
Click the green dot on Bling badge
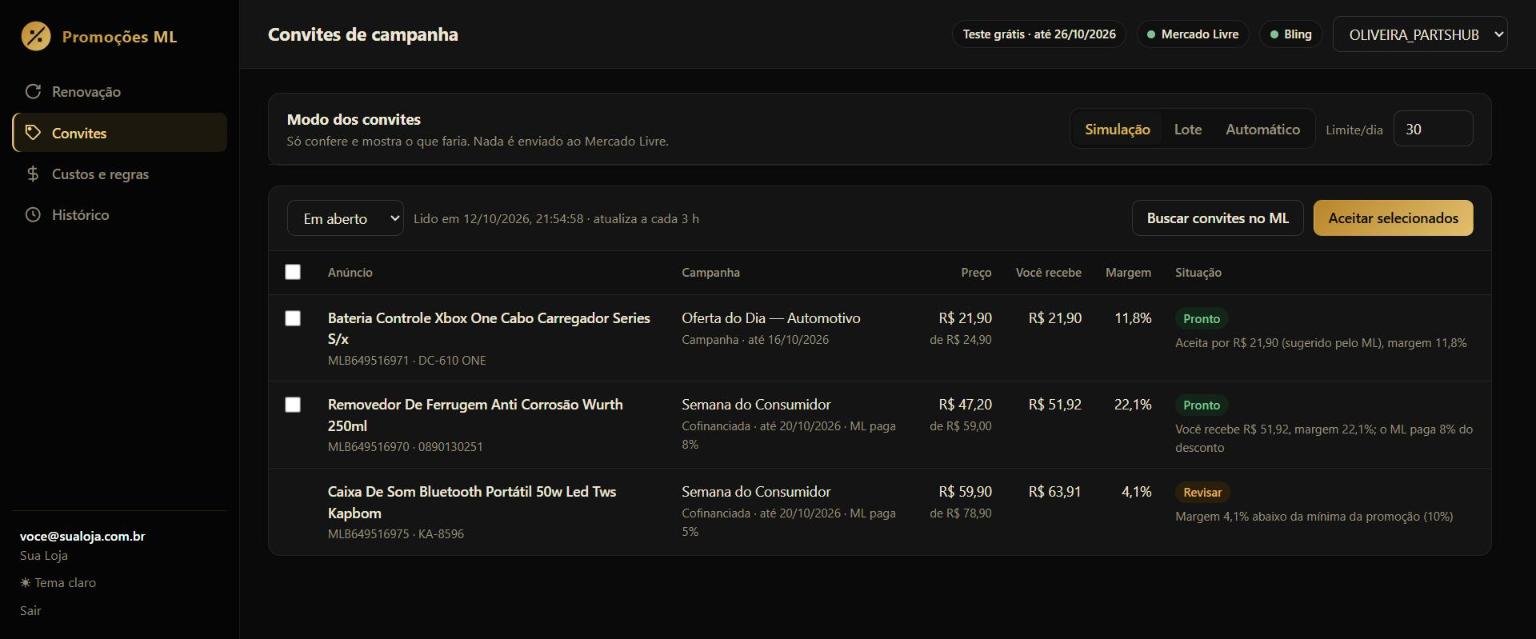click(1274, 34)
